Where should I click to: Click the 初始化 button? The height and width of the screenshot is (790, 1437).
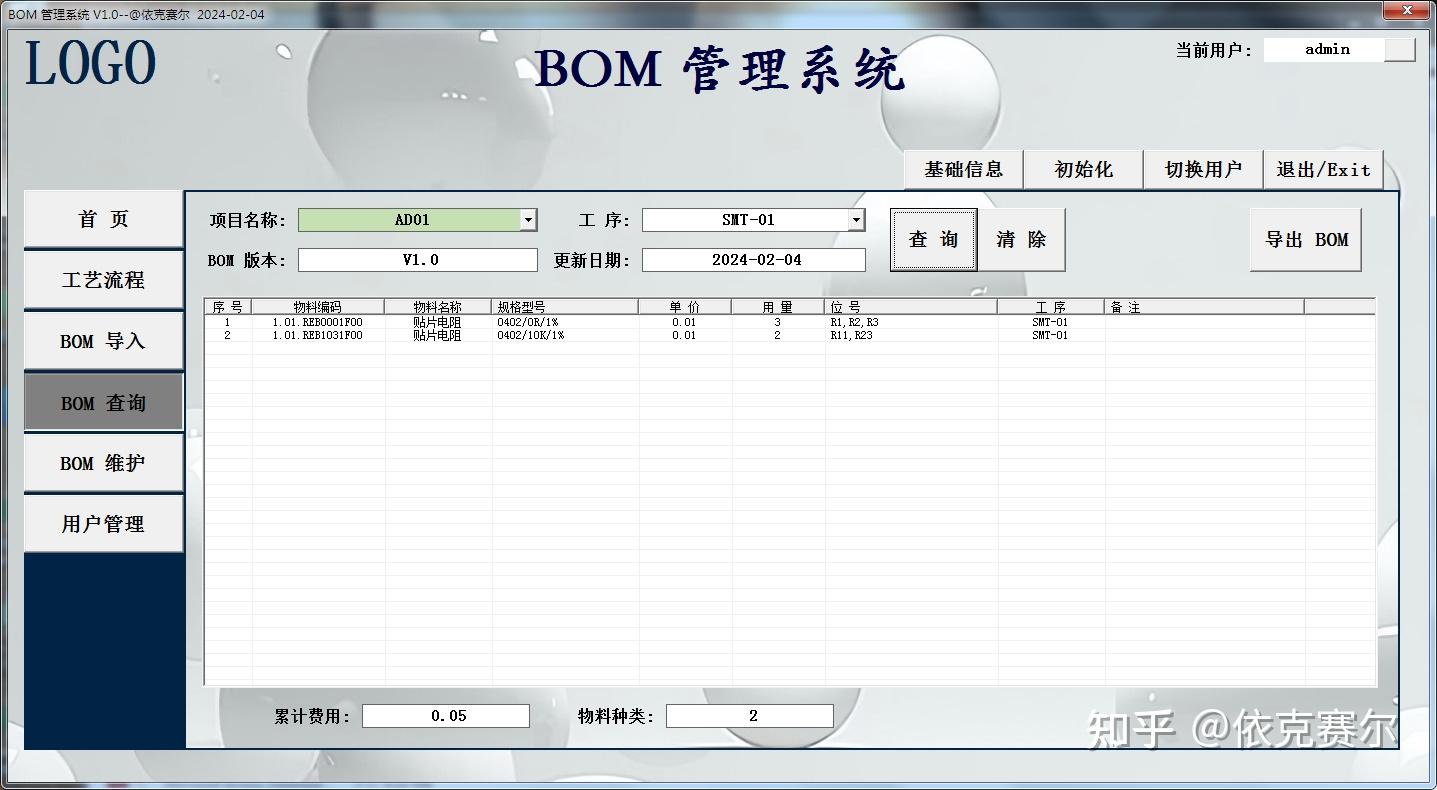(x=1082, y=168)
